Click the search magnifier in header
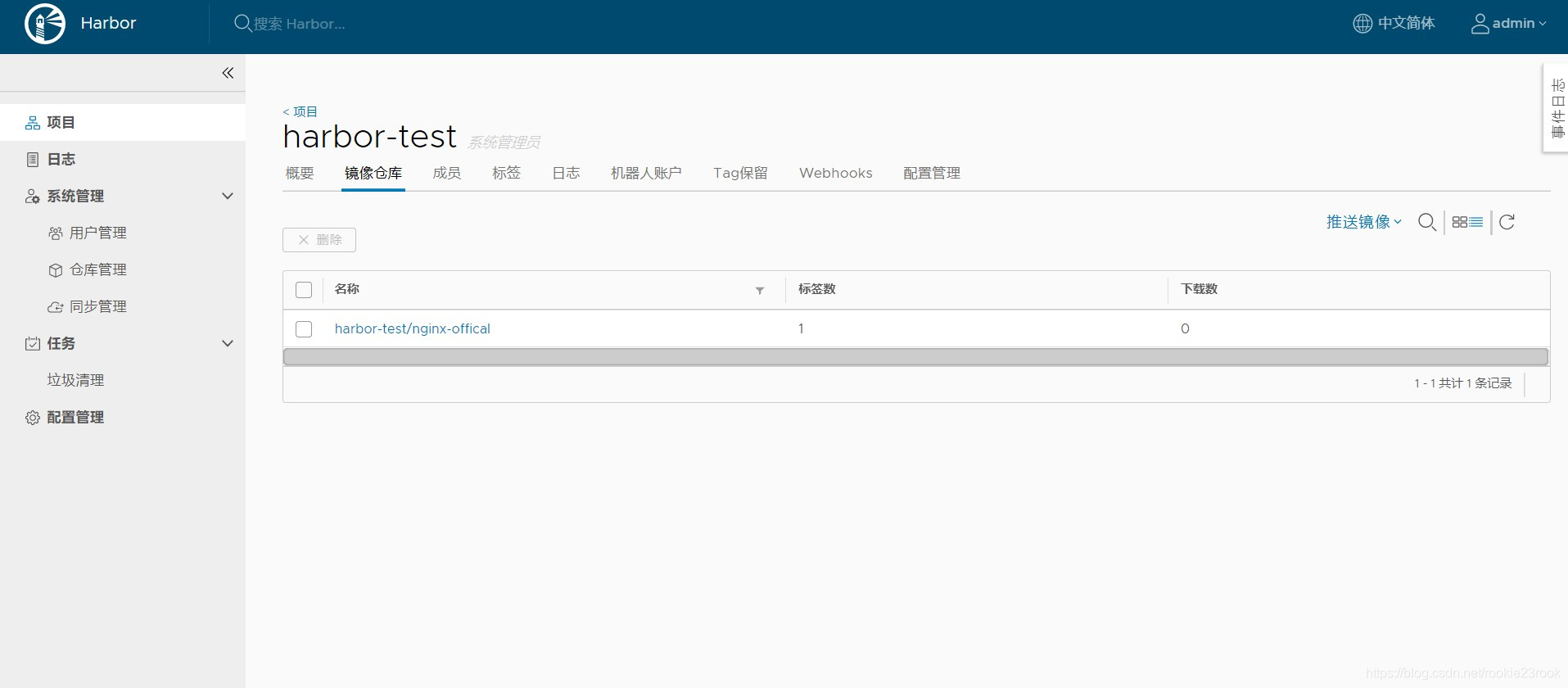This screenshot has width=1568, height=688. (243, 24)
